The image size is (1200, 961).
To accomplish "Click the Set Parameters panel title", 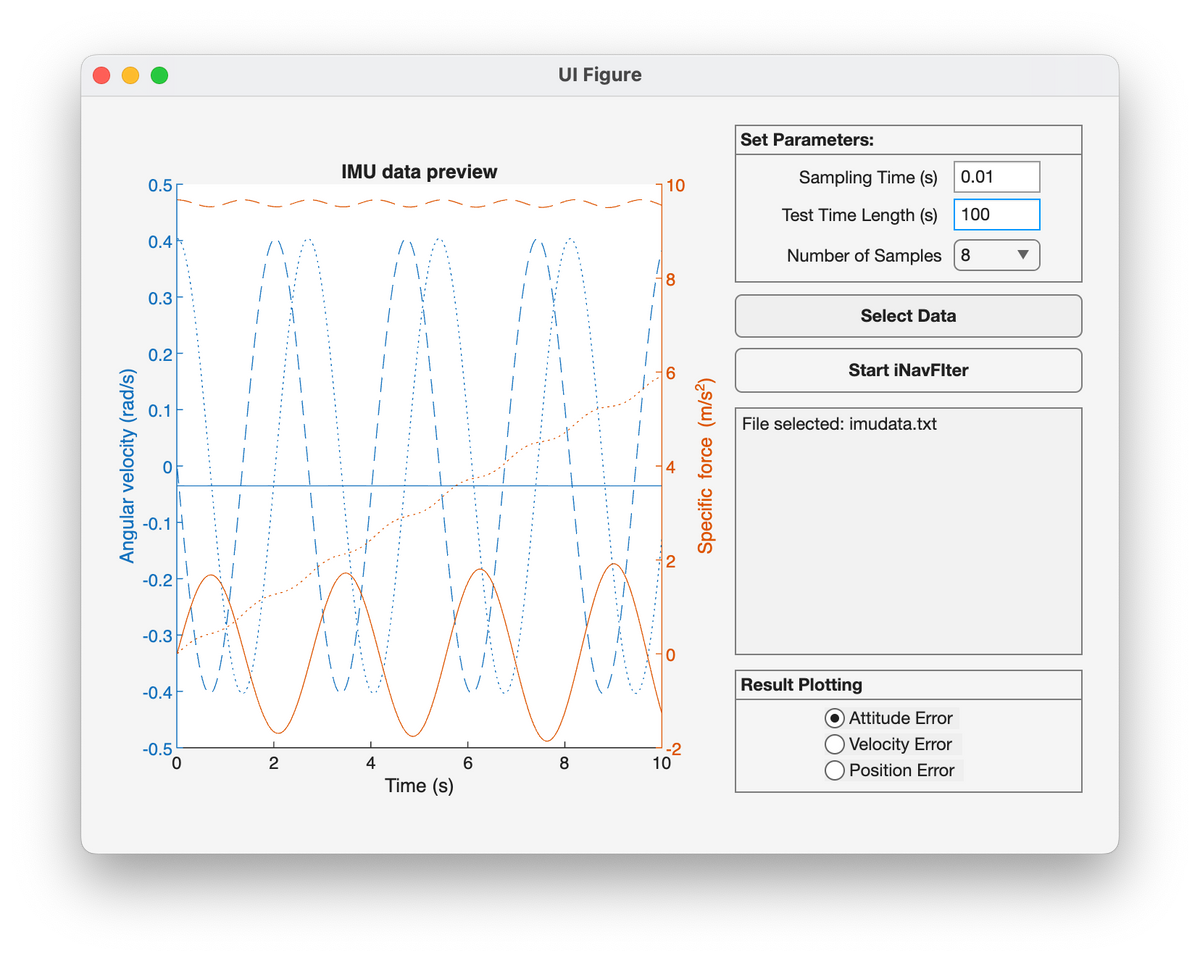I will pyautogui.click(x=807, y=140).
